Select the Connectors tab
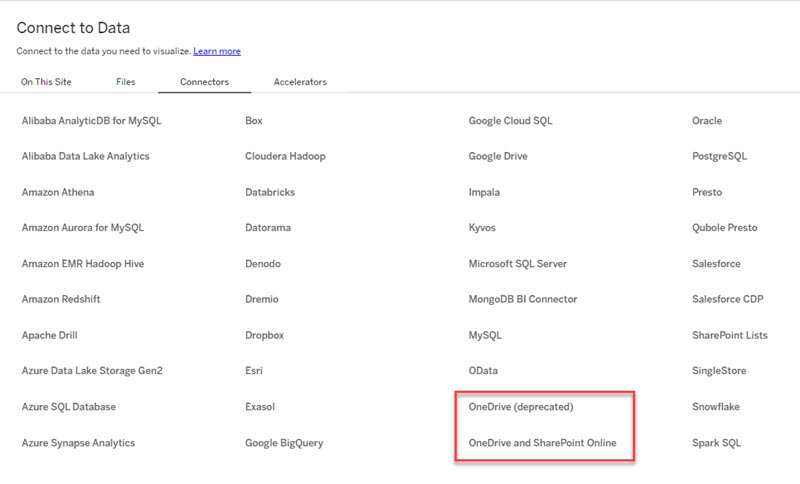The image size is (800, 484). coord(205,82)
